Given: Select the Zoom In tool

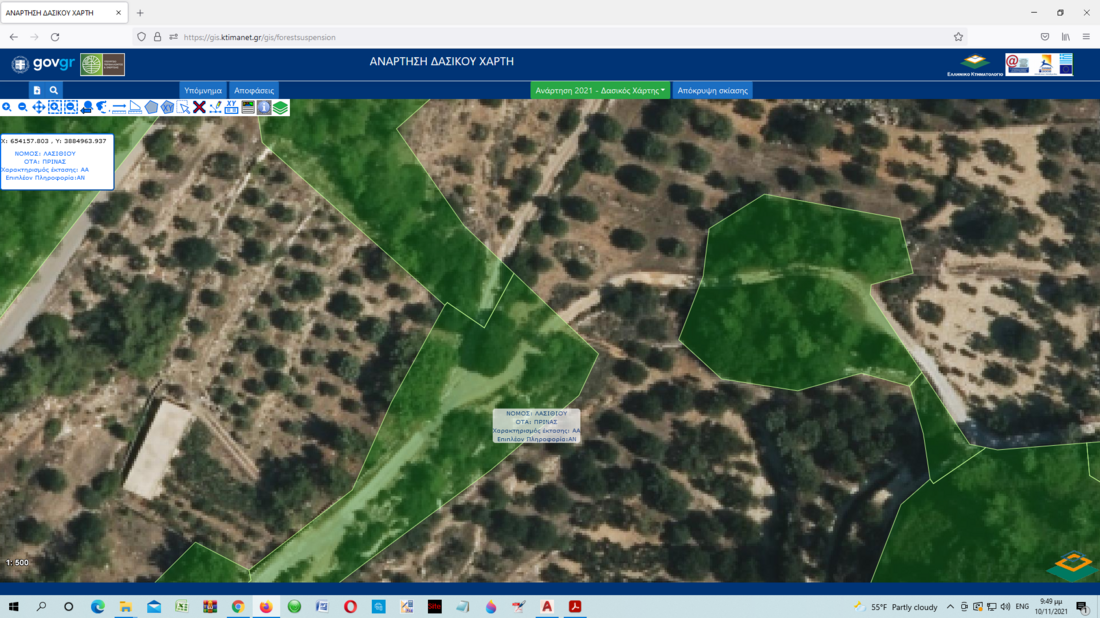Looking at the screenshot, I should click(x=7, y=107).
